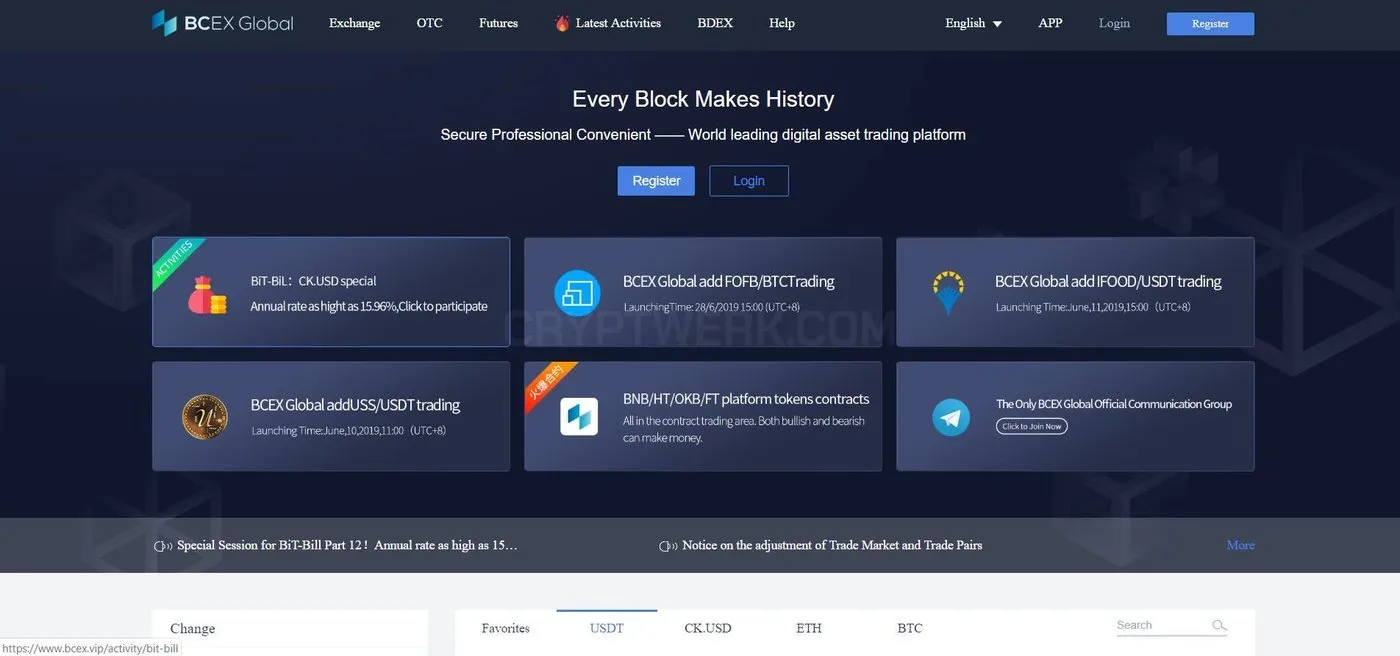Open the IFOOD/USDT trading announcement card
The height and width of the screenshot is (656, 1400).
click(x=1075, y=292)
